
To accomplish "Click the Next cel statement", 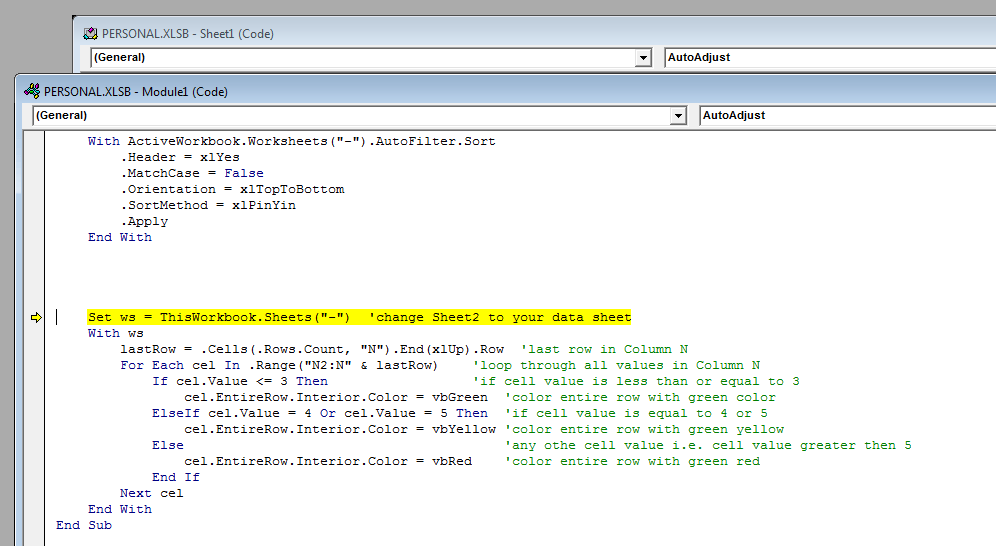I will tap(152, 493).
